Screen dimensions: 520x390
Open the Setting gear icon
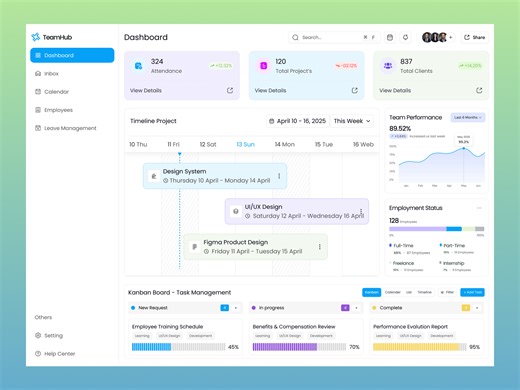coord(38,335)
